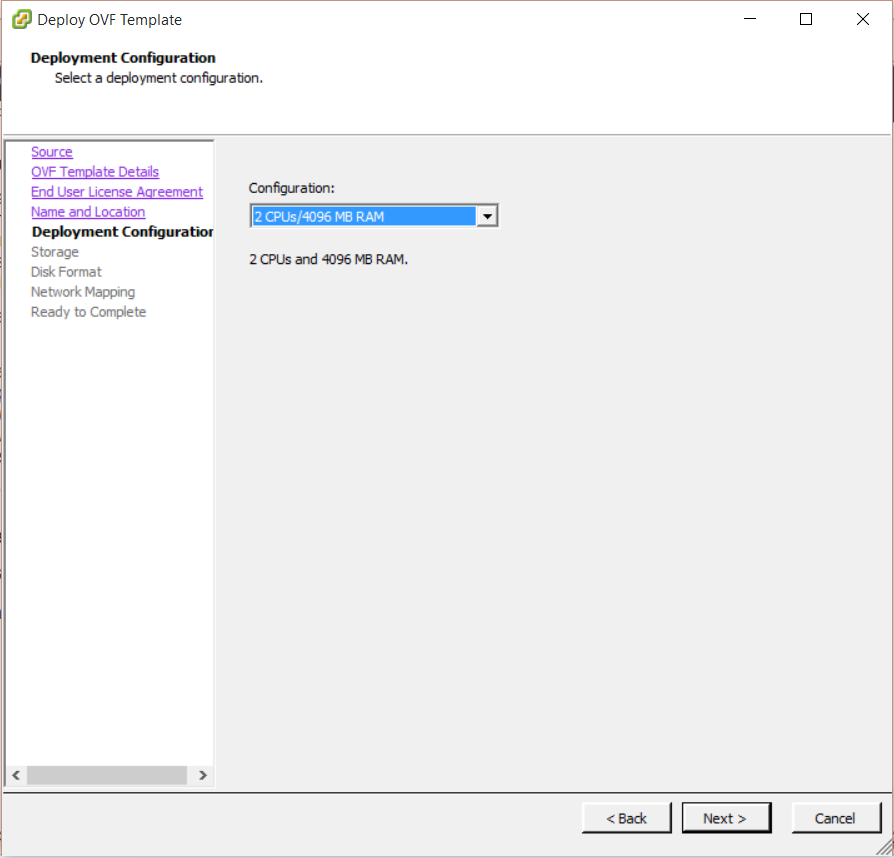Click the horizontal scrollbar thumb in sidebar
This screenshot has width=894, height=858.
(107, 775)
